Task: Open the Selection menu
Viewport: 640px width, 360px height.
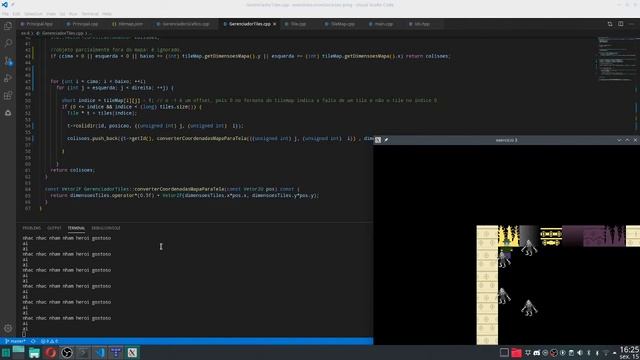Action: click(x=33, y=14)
